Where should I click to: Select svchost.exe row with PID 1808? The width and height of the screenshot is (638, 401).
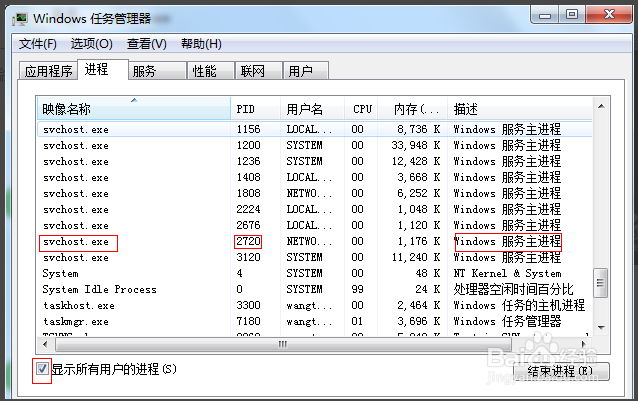[x=315, y=193]
